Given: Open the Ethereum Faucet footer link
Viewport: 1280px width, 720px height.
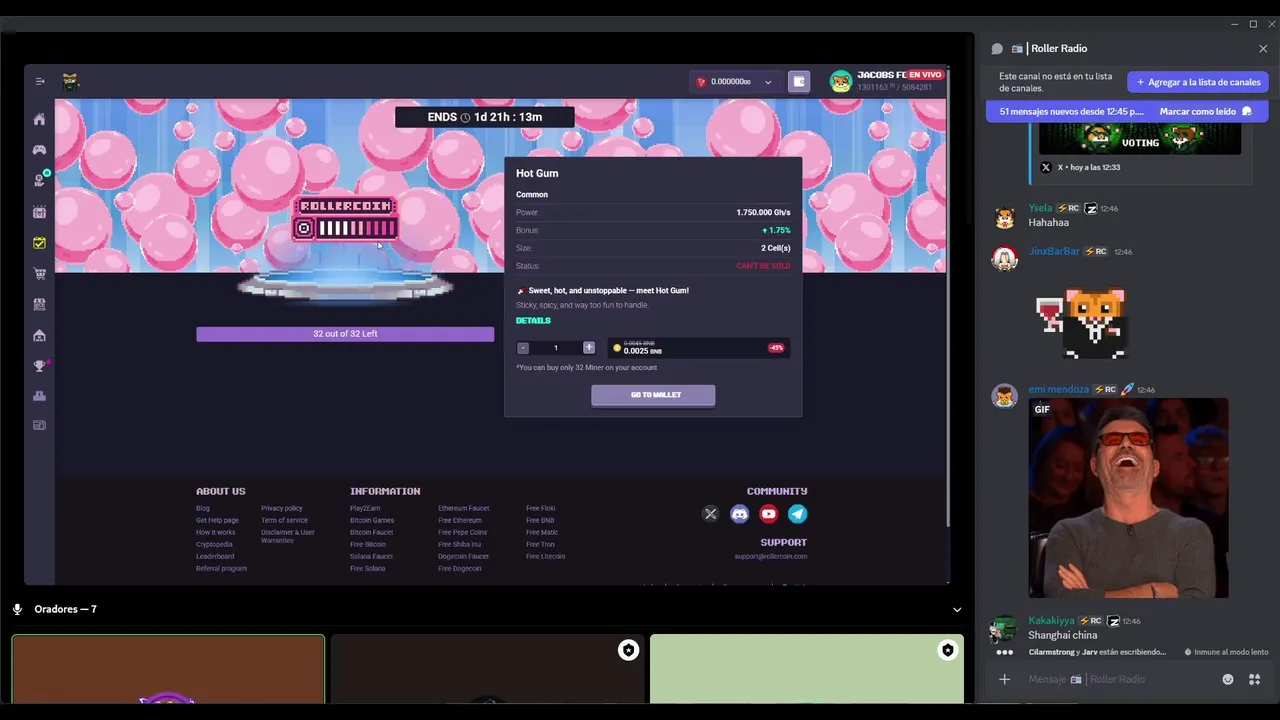Looking at the screenshot, I should coord(463,508).
